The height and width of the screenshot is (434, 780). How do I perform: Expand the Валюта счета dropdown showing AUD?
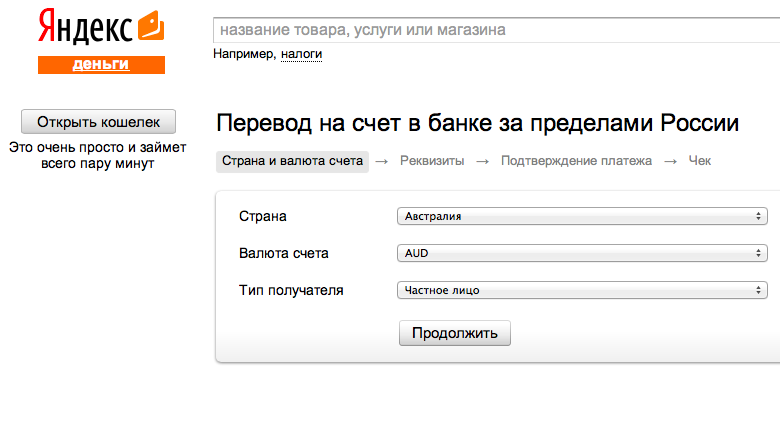582,253
